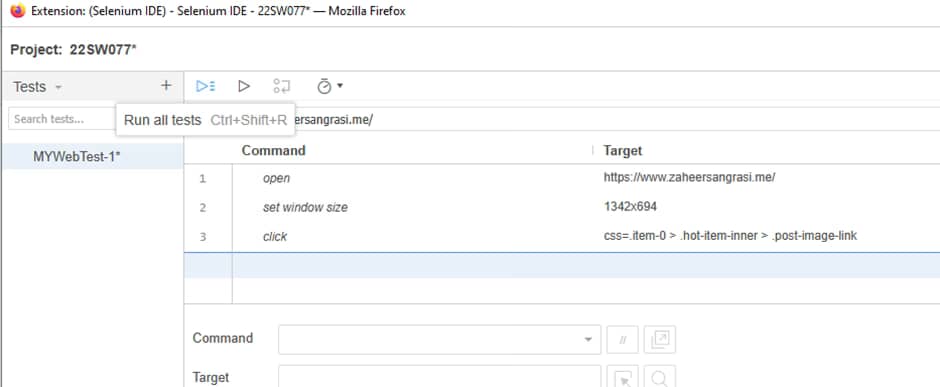Run the current test

click(243, 86)
